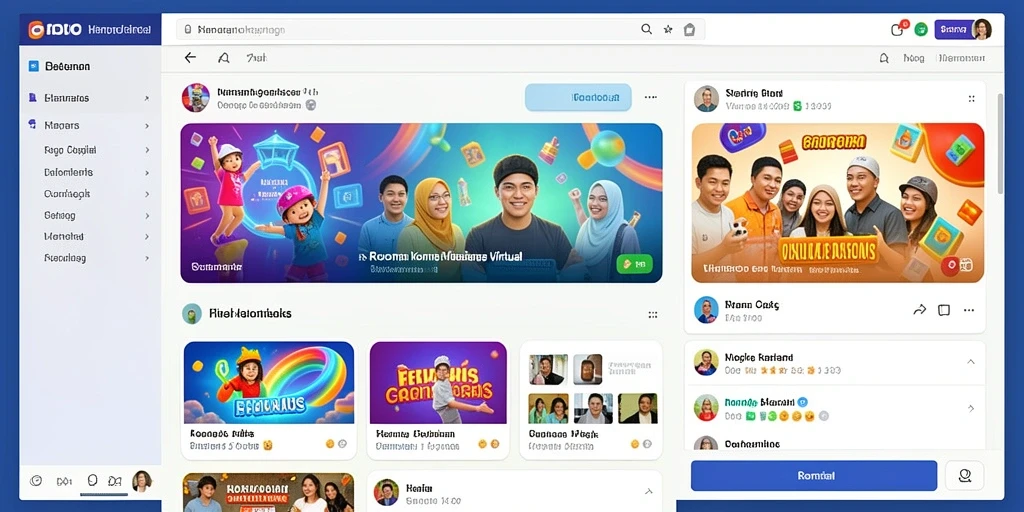Click the light-blue button in the main post header

[x=578, y=97]
